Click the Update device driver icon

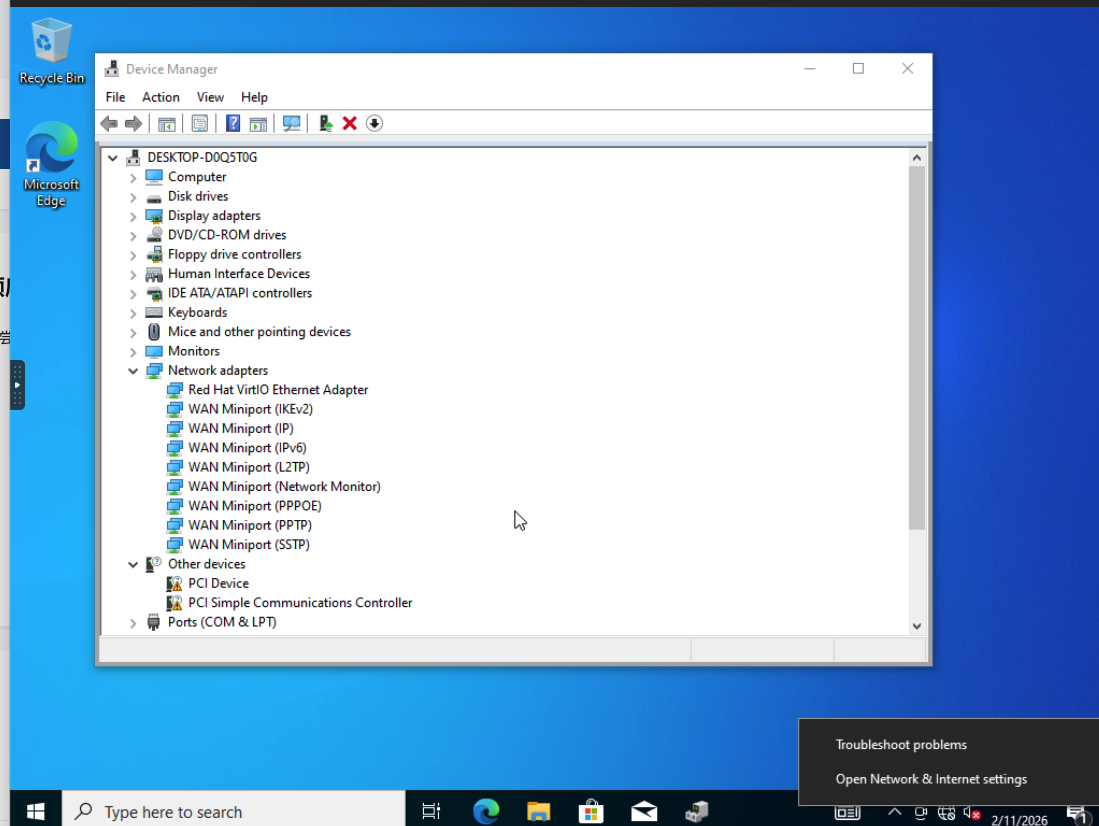(x=325, y=123)
